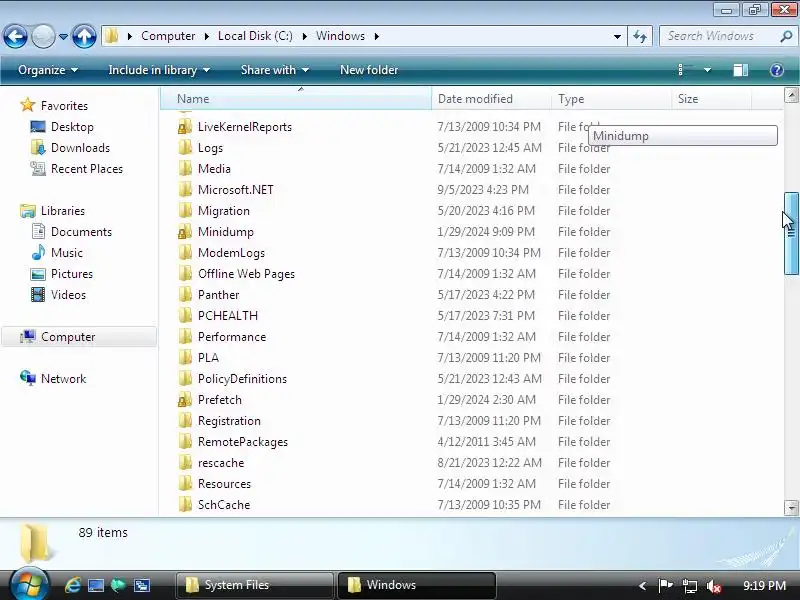Image resolution: width=800 pixels, height=600 pixels.
Task: Click the muted volume tray icon
Action: (714, 586)
